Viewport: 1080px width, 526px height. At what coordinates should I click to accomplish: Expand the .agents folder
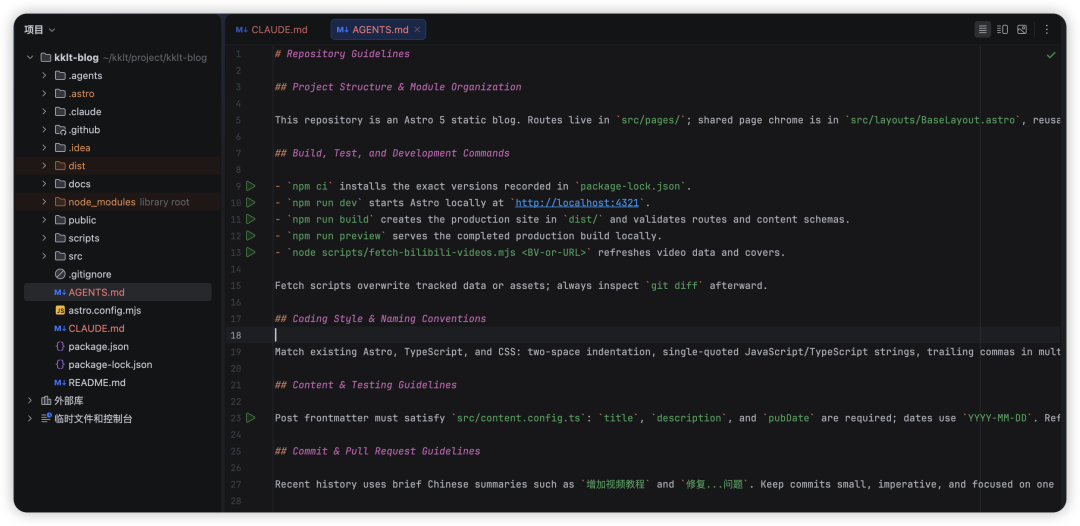point(44,76)
